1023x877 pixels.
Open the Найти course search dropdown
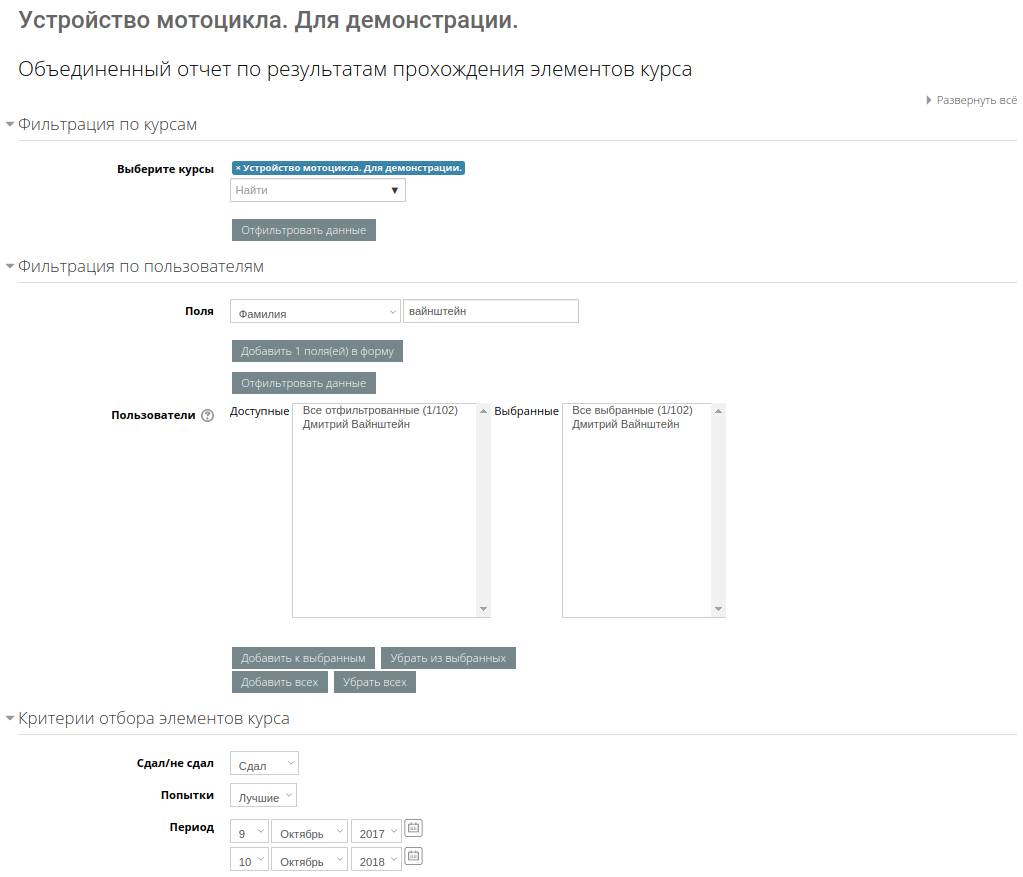318,190
